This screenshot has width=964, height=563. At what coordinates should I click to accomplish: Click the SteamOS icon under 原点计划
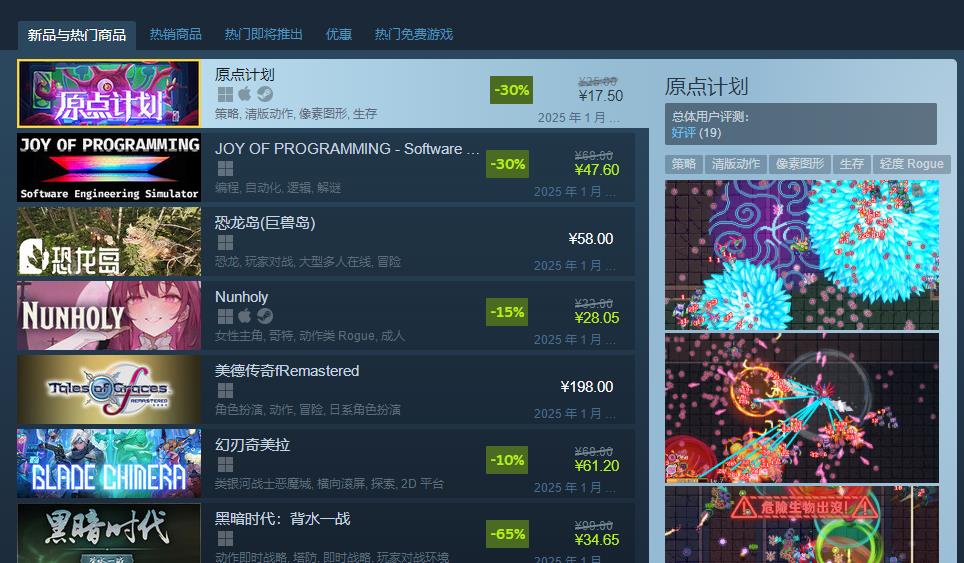[x=265, y=94]
